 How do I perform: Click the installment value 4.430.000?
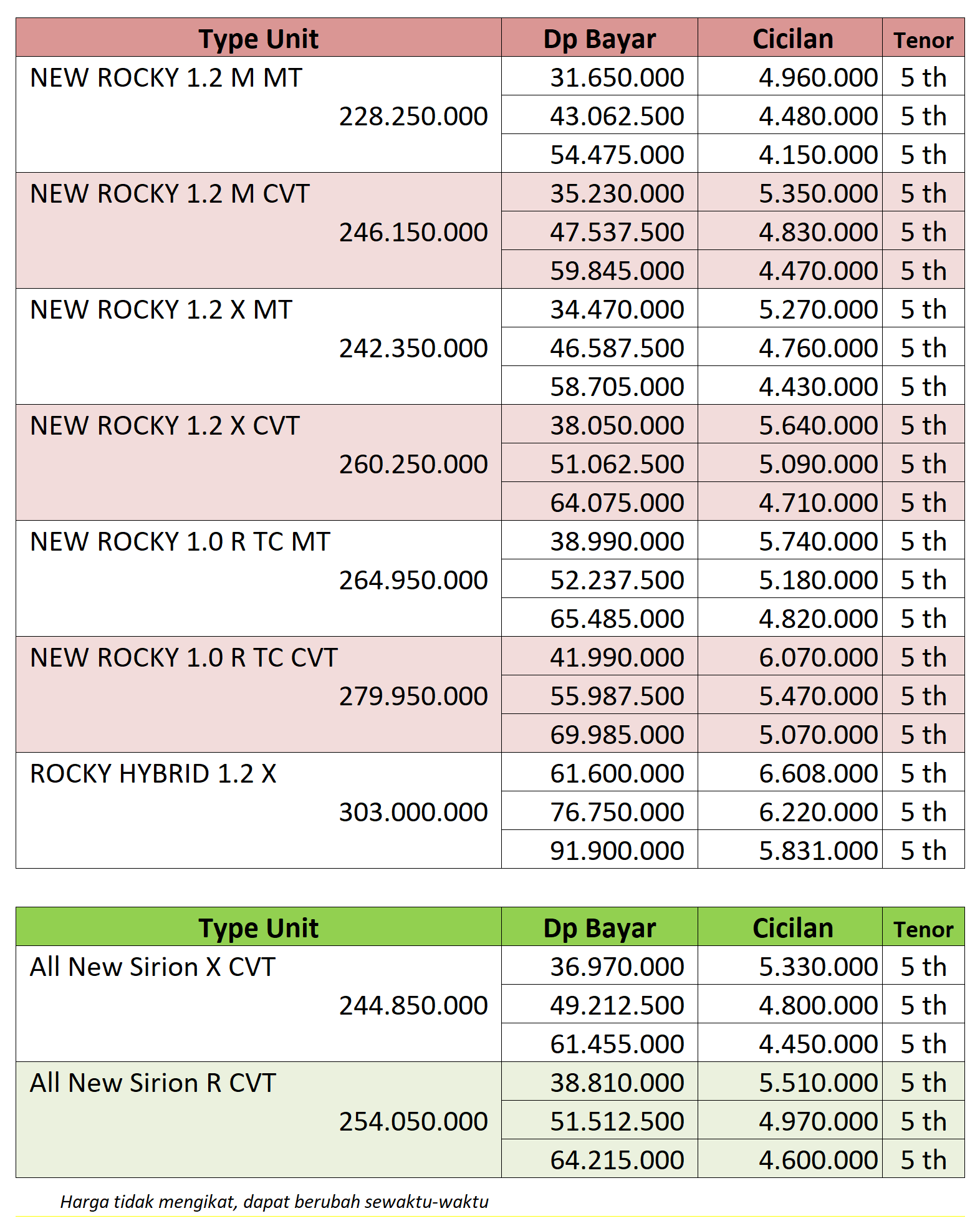(818, 387)
